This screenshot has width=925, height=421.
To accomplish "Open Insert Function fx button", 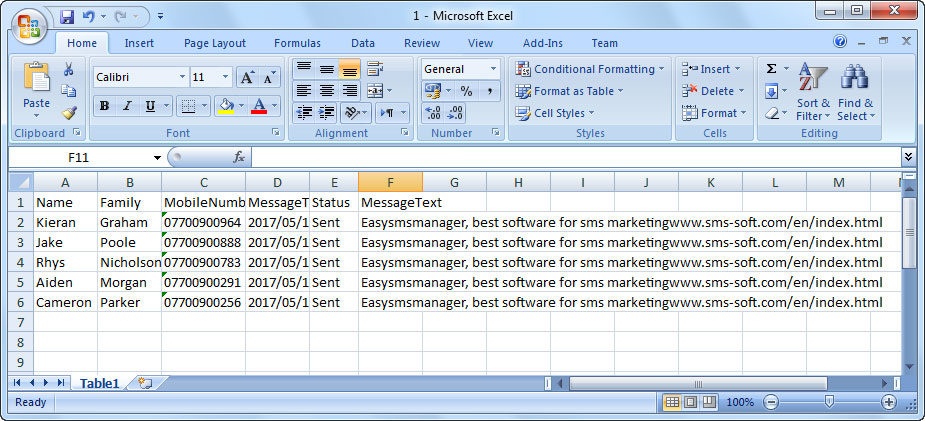I will [x=238, y=157].
